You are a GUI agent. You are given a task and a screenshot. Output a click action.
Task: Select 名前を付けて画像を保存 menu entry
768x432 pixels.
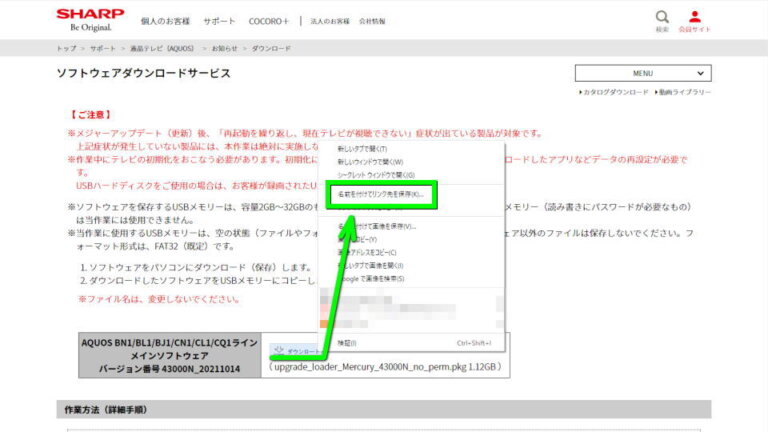point(380,226)
